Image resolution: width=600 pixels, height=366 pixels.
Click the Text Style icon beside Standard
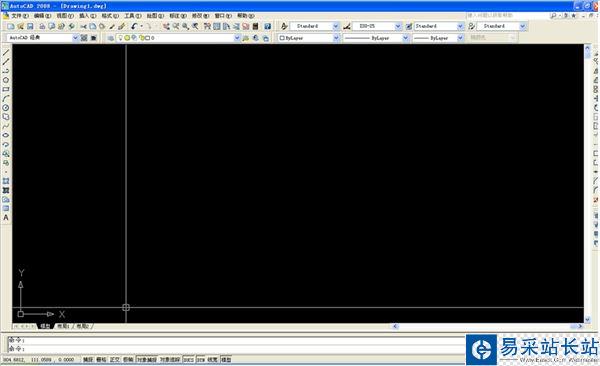pos(284,26)
